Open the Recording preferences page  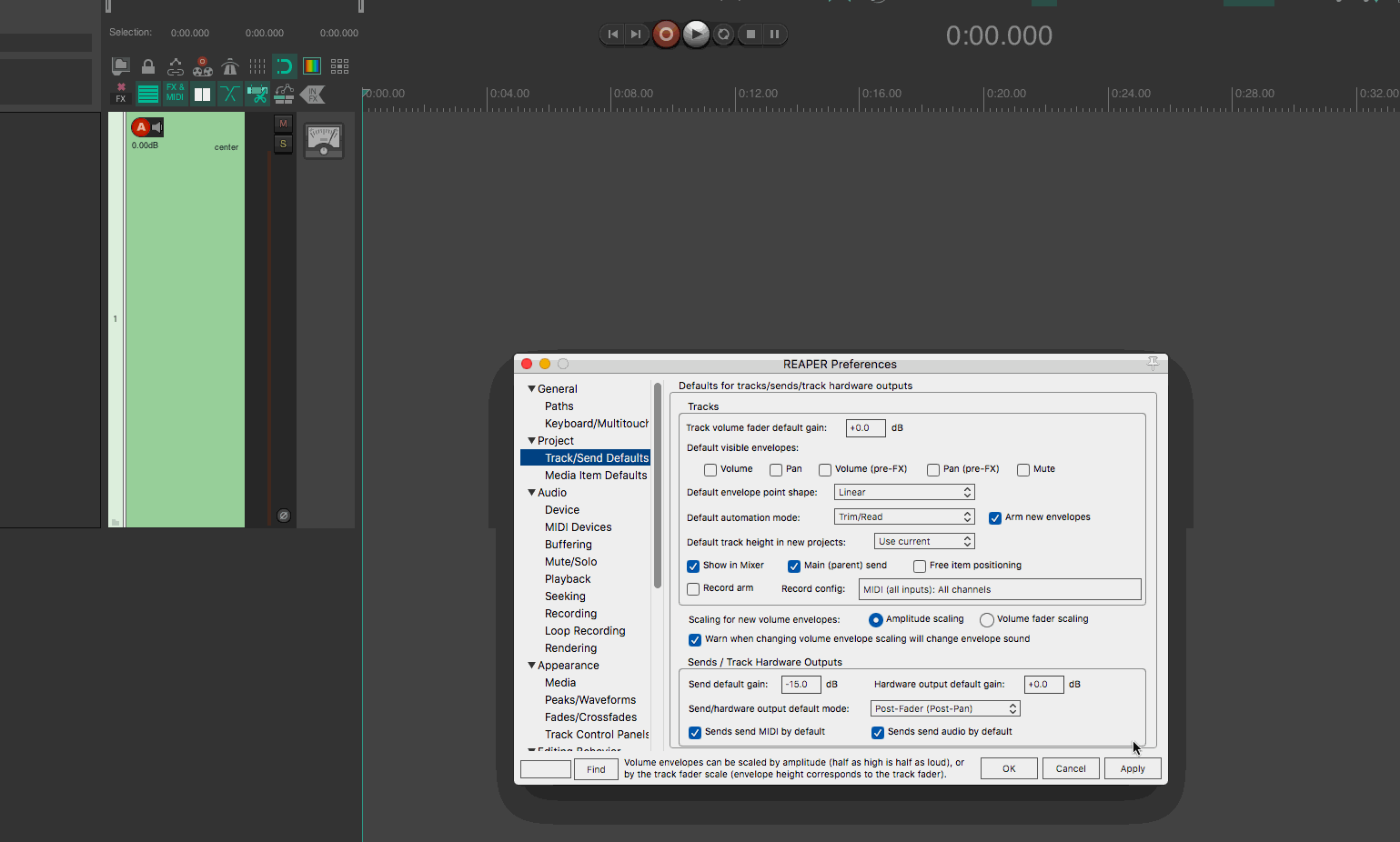click(570, 614)
